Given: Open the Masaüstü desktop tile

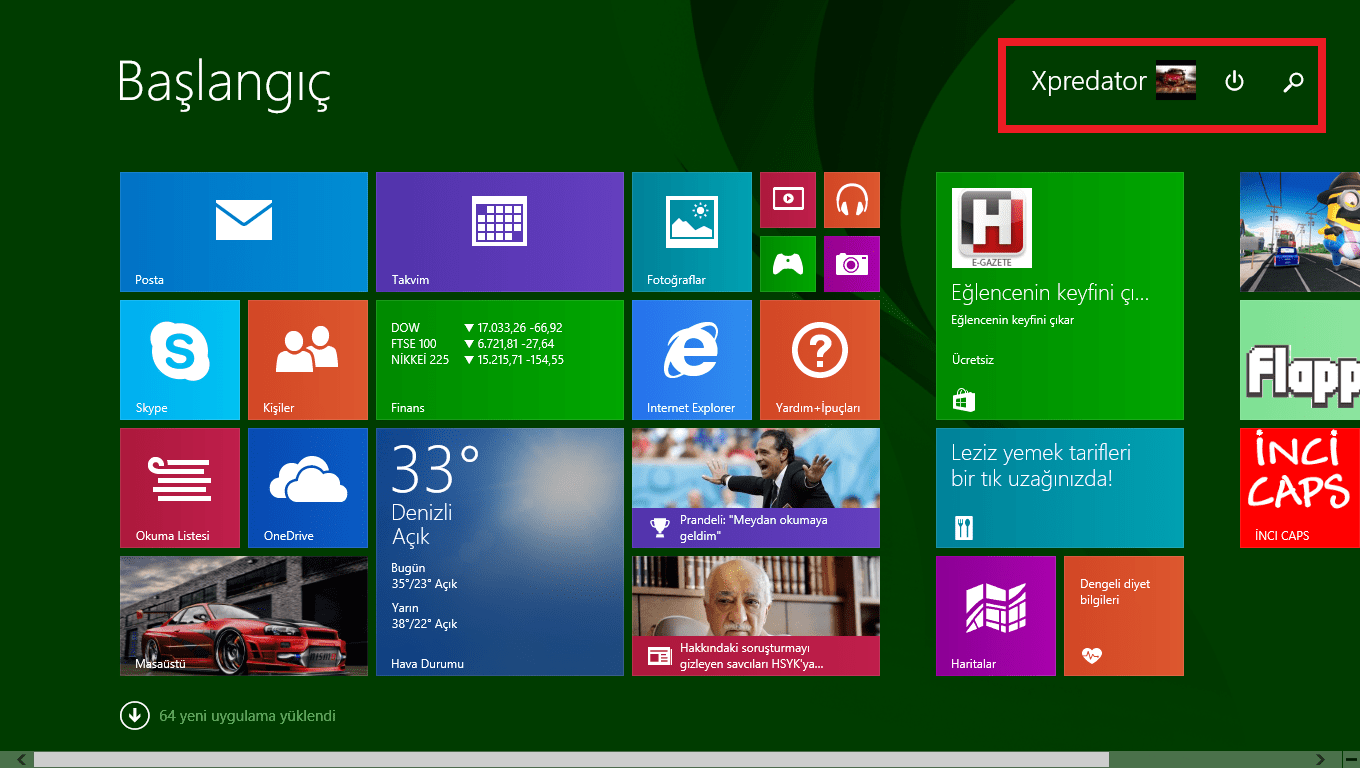Looking at the screenshot, I should tap(244, 616).
